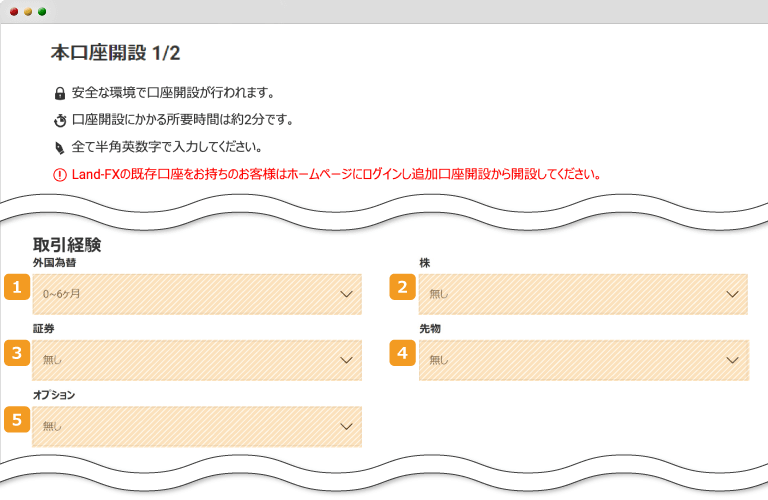Image resolution: width=768 pixels, height=500 pixels.
Task: Click the 取引経験 section heading
Action: pos(67,244)
